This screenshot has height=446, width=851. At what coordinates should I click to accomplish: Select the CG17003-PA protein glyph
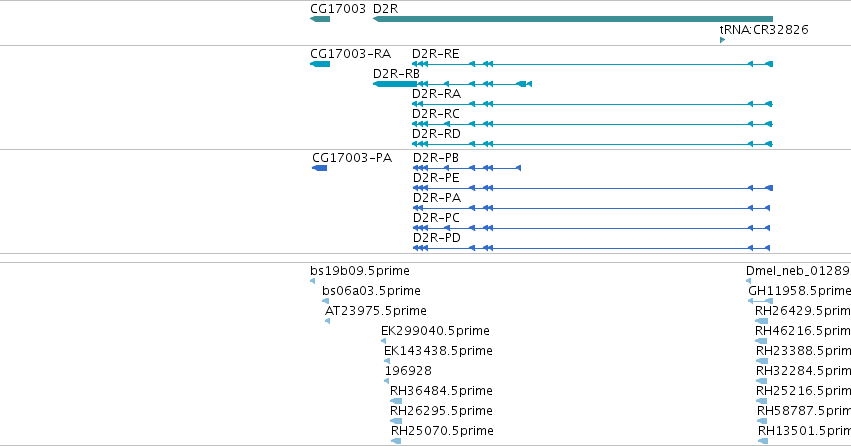[320, 168]
